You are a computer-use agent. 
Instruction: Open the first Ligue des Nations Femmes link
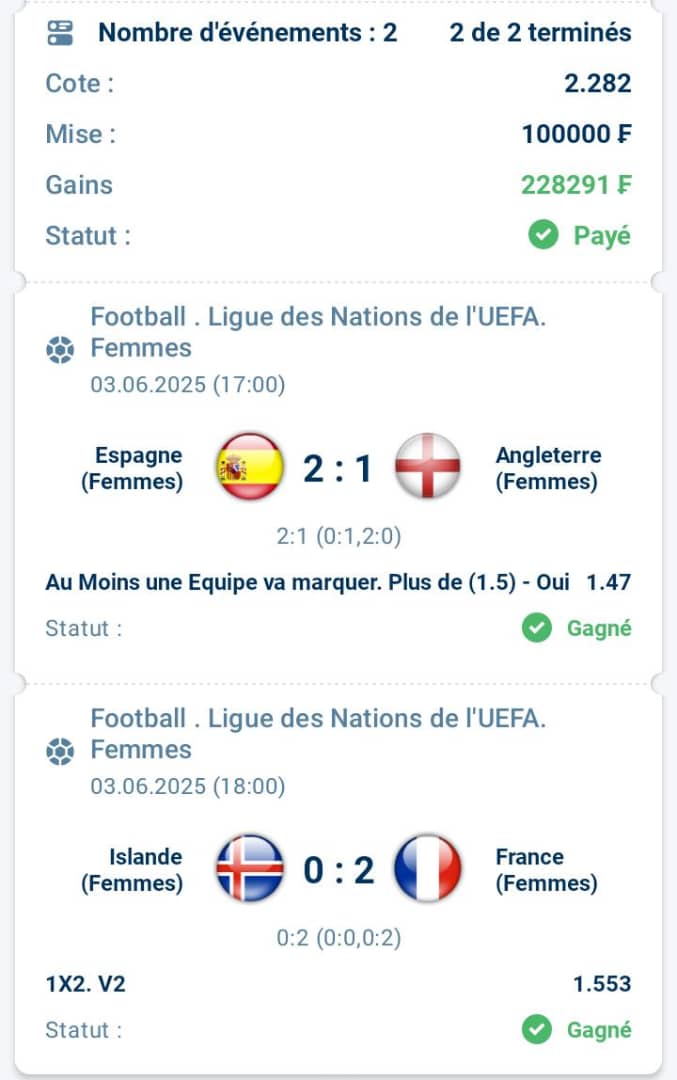pos(318,332)
